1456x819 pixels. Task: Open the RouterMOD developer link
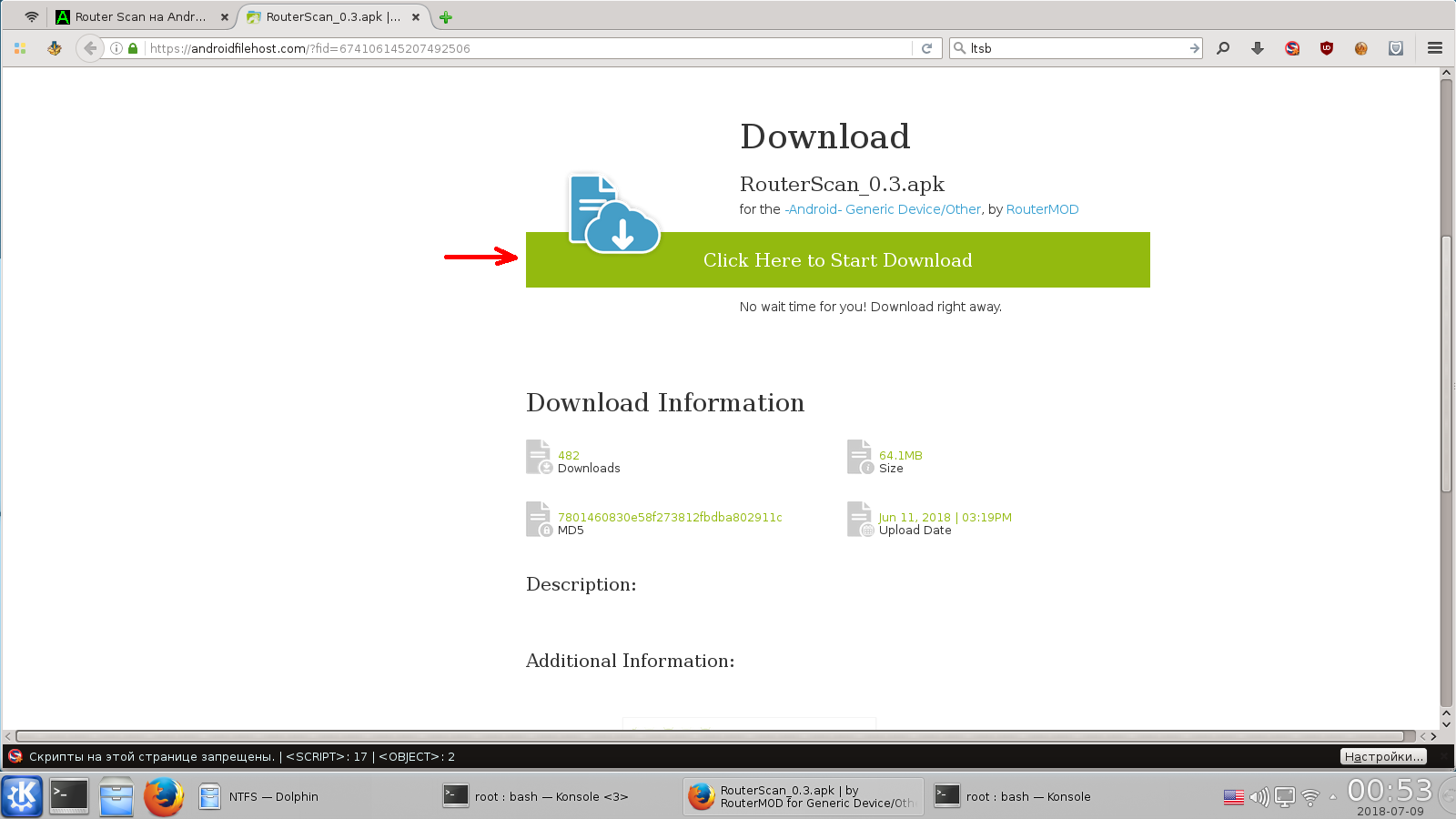pos(1042,209)
